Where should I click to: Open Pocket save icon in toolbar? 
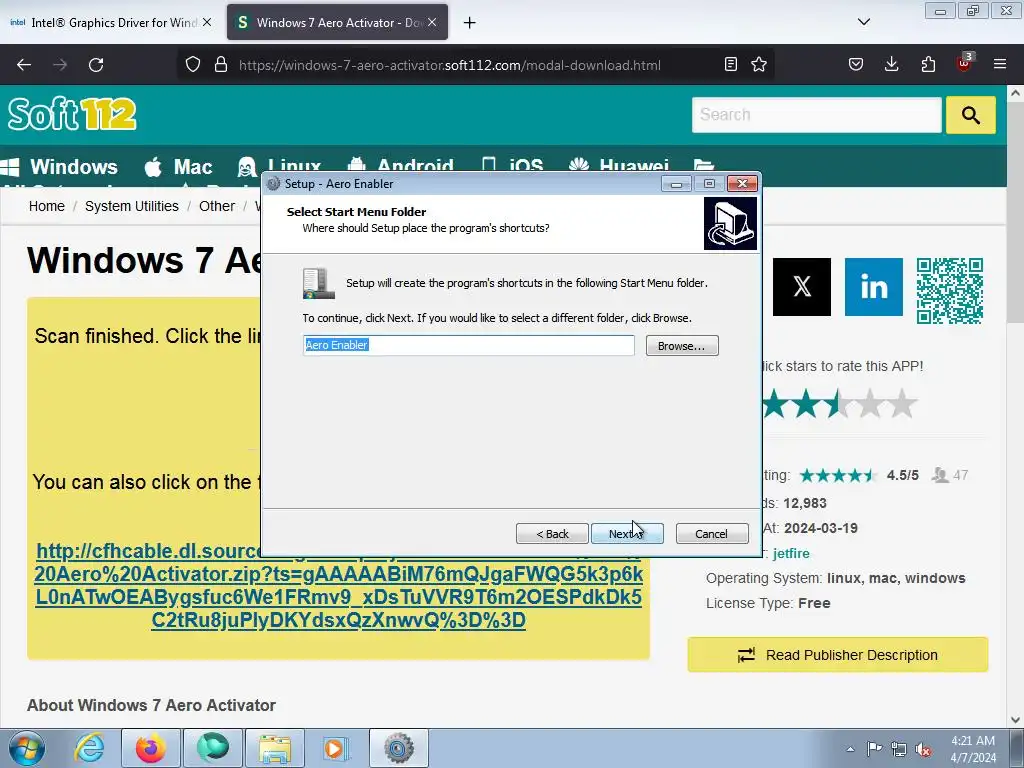[856, 65]
